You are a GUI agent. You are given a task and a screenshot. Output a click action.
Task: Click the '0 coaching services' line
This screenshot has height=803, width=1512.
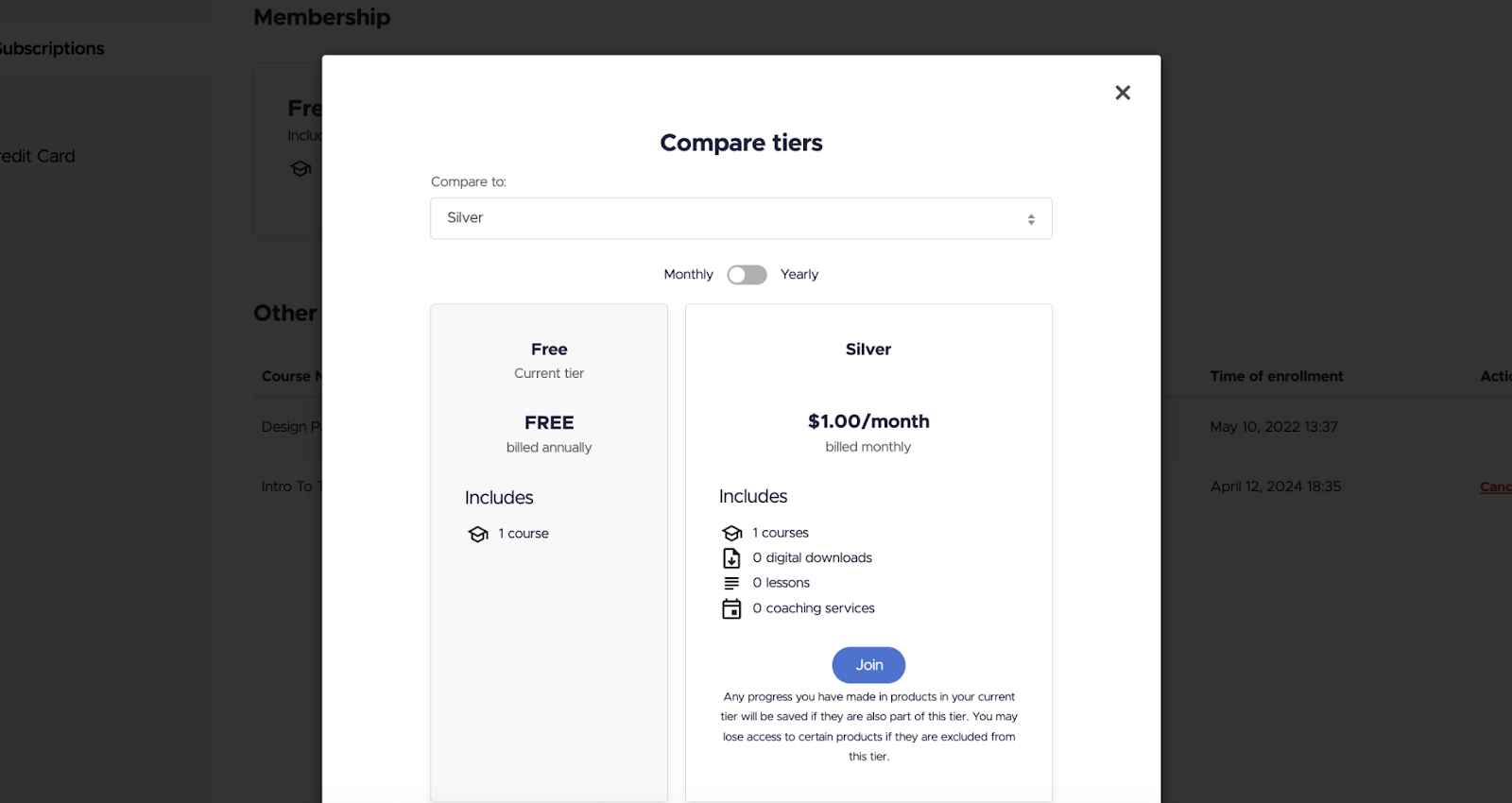[814, 608]
